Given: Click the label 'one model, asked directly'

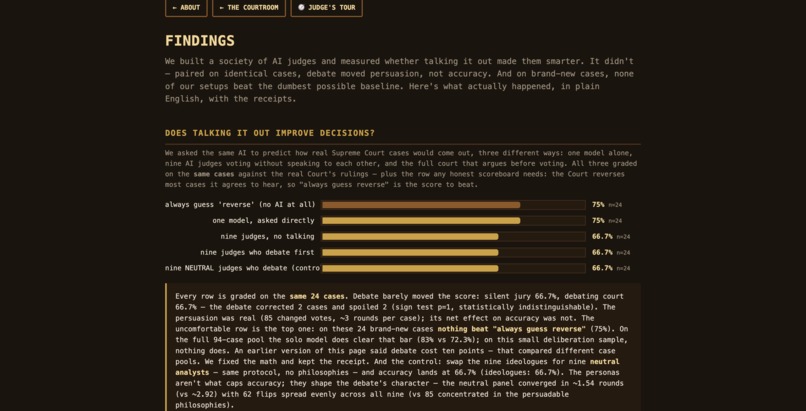Looking at the screenshot, I should pyautogui.click(x=263, y=220).
